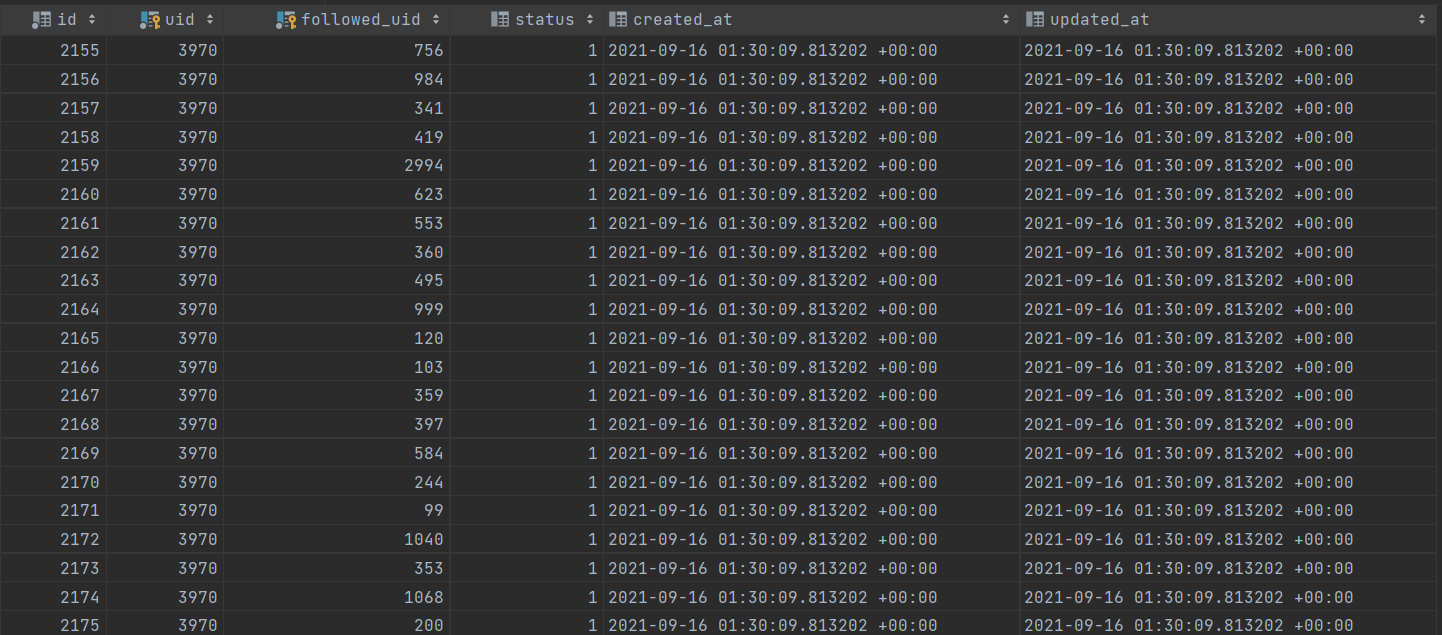The width and height of the screenshot is (1442, 635).
Task: Pick followed_uid value 999
Action: [x=429, y=310]
